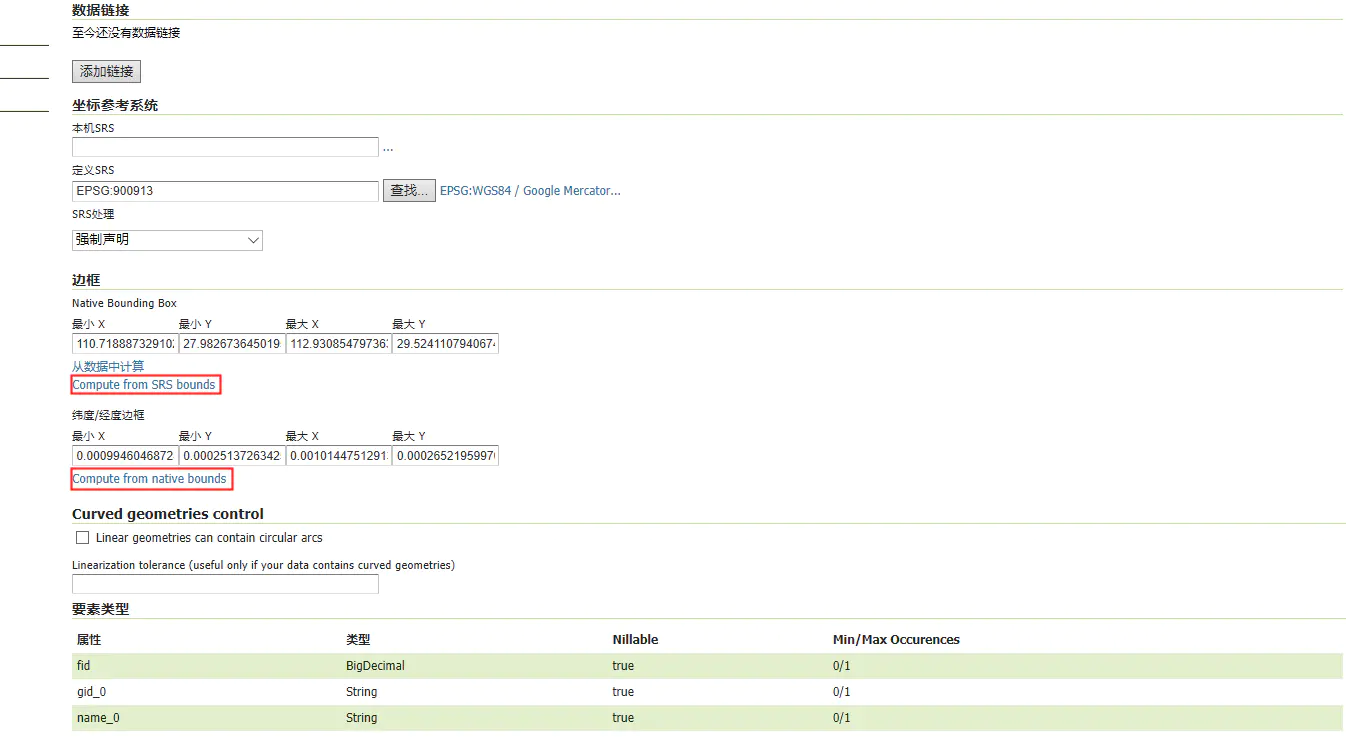Screen dimensions: 1346x737
Task: Select the gid_0 attribute cell
Action: point(91,691)
